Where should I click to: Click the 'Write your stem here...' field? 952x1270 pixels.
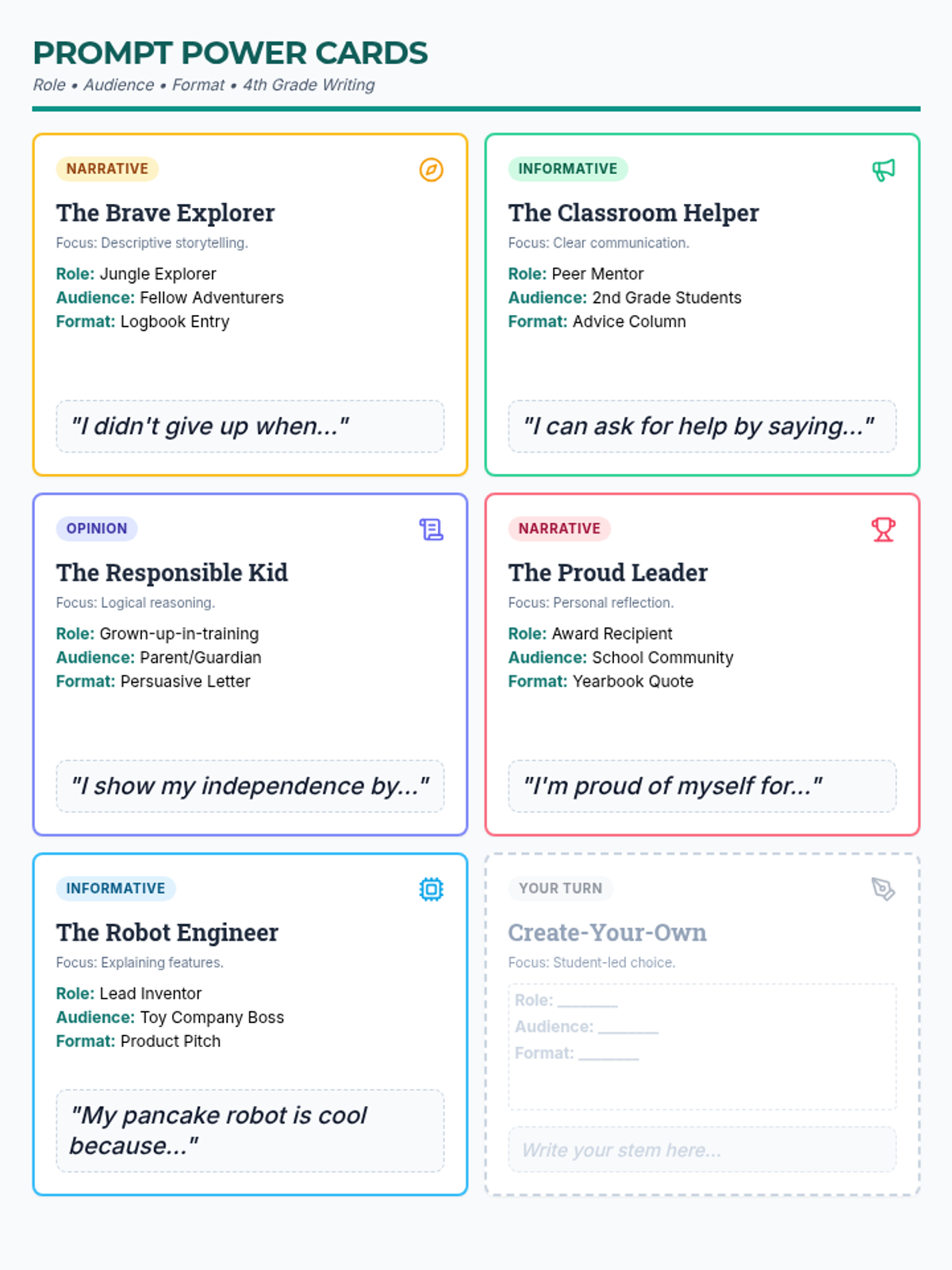[x=702, y=1149]
